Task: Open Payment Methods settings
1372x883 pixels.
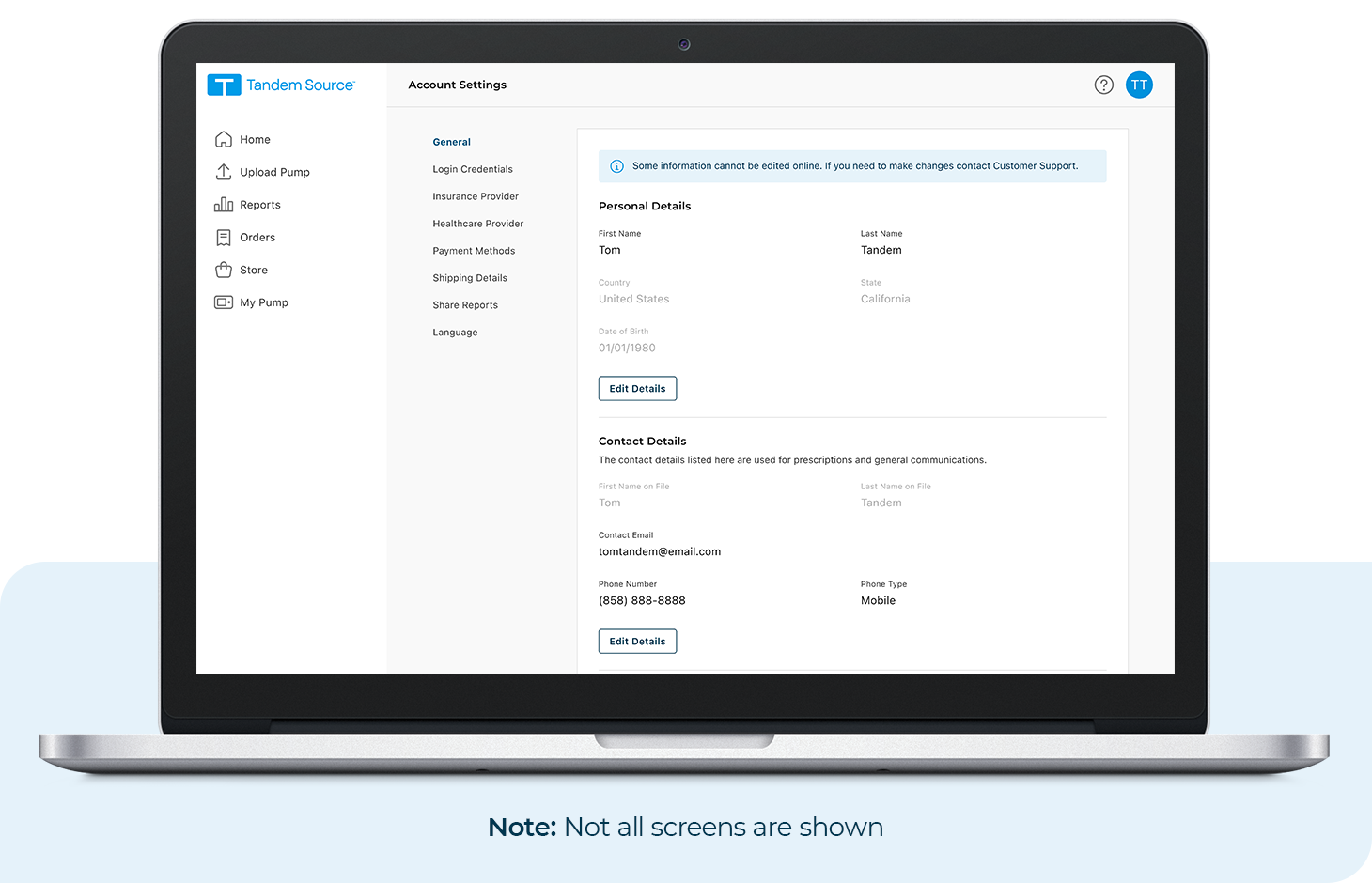Action: pos(474,250)
